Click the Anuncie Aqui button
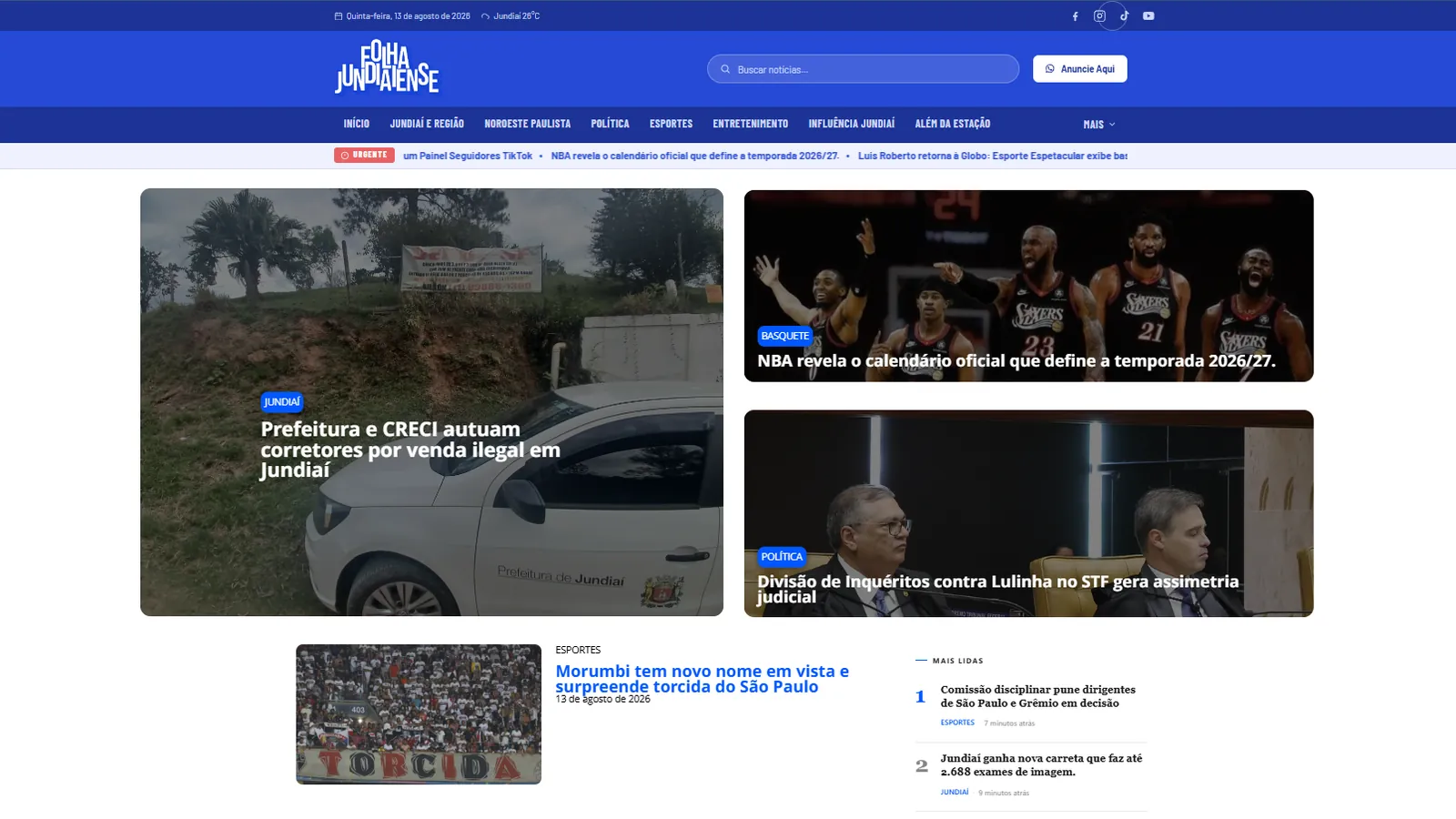The width and height of the screenshot is (1456, 819). [1079, 69]
